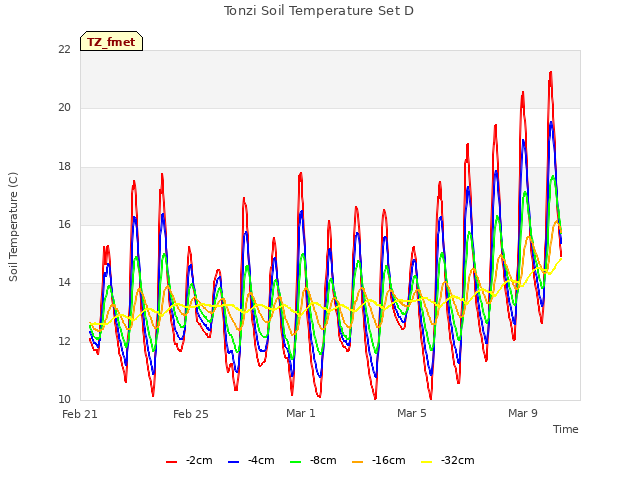Click the 12 y-axis tick label
This screenshot has height=480, width=640.
(64, 341)
